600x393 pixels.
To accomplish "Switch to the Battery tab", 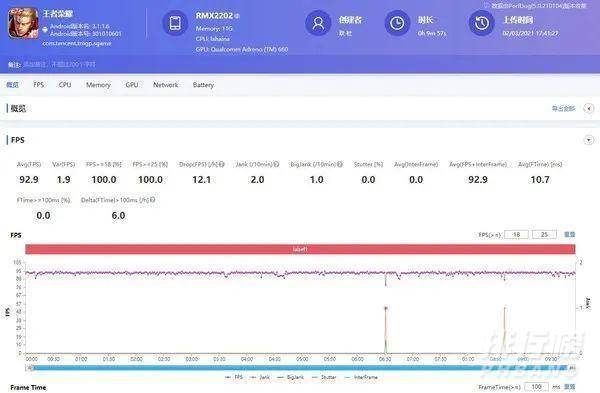I will (203, 85).
